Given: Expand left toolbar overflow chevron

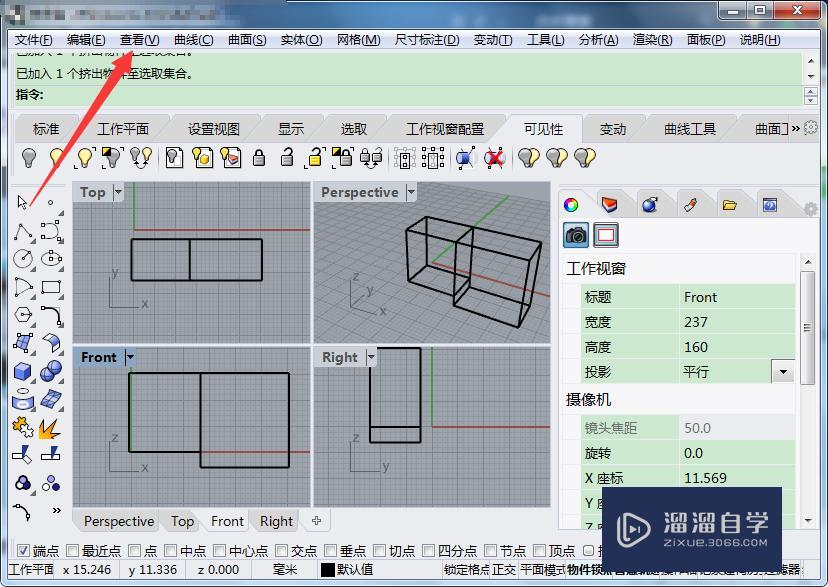Looking at the screenshot, I should point(57,510).
